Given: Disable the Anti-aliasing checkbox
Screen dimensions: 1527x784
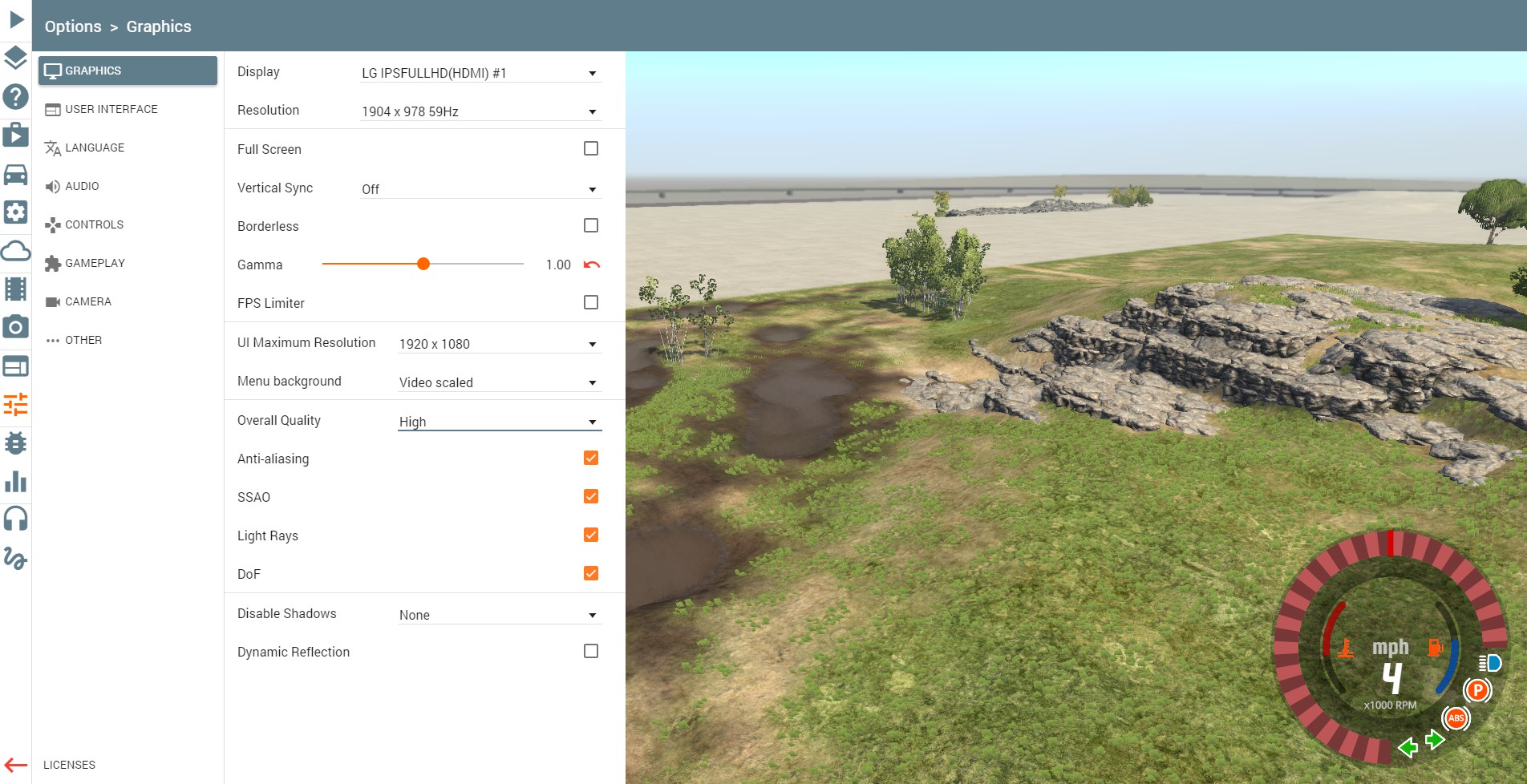Looking at the screenshot, I should [x=591, y=458].
